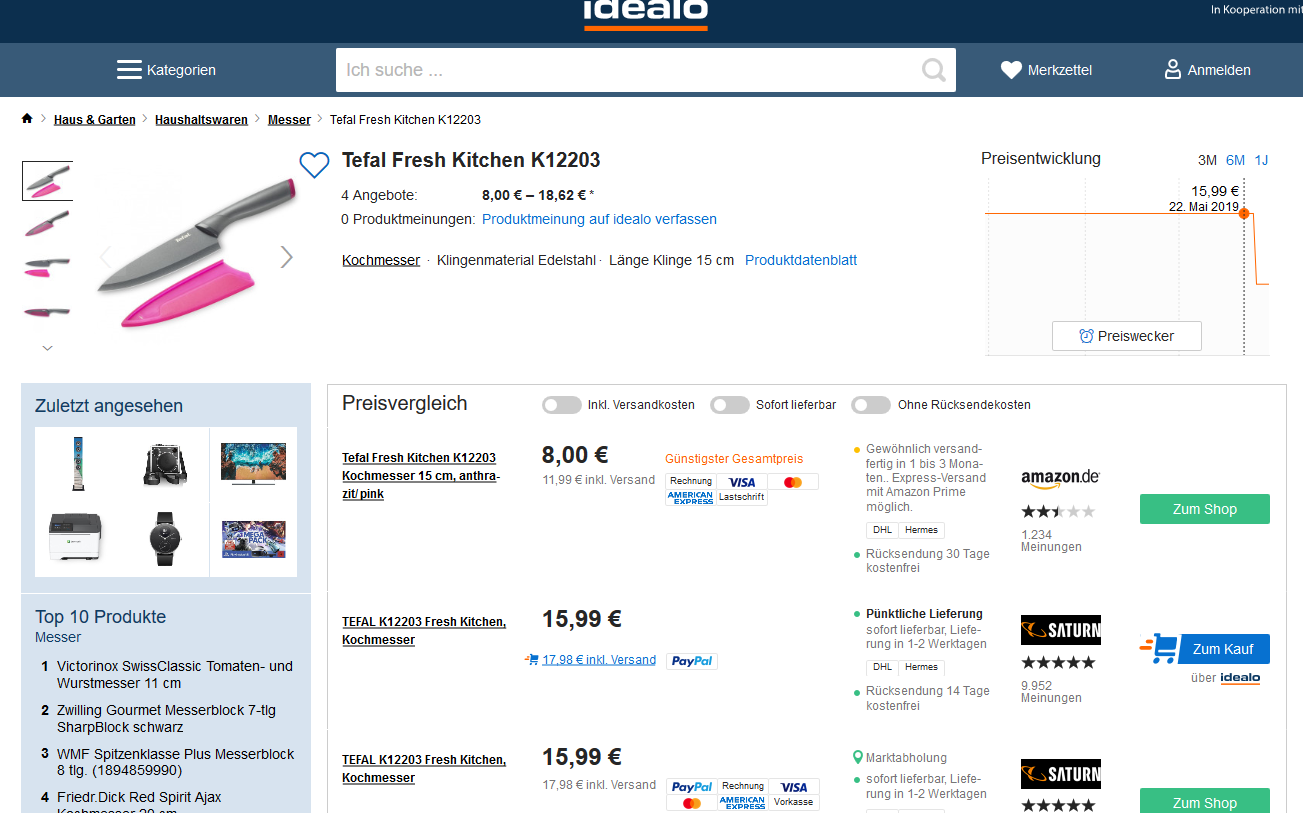Click the amazon.de shop logo
Screen dimensions: 1303x813
1060,479
